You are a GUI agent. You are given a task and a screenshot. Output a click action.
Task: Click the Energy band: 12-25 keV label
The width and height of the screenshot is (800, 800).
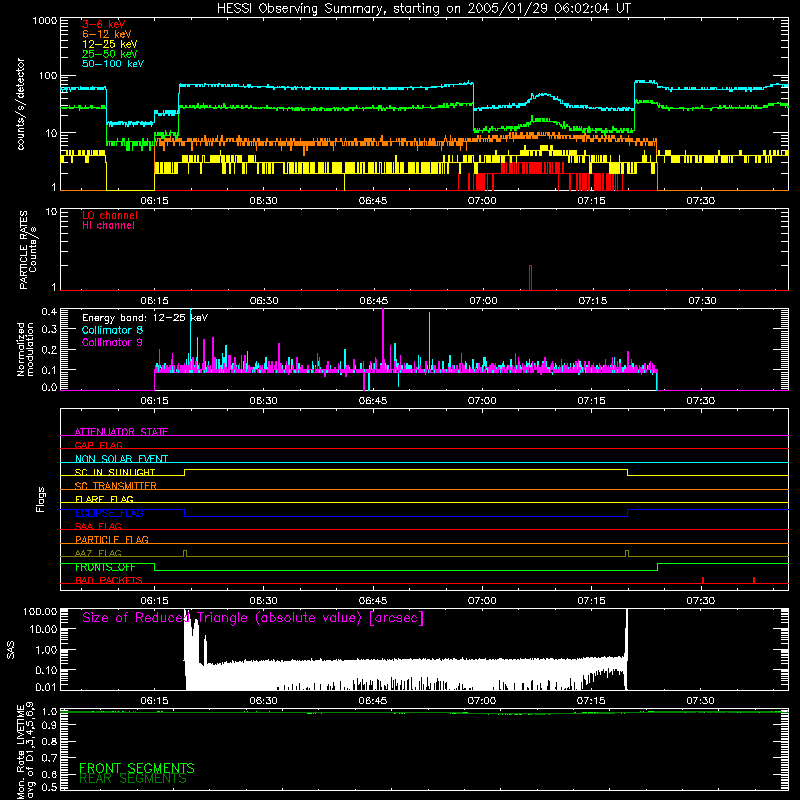tap(145, 318)
